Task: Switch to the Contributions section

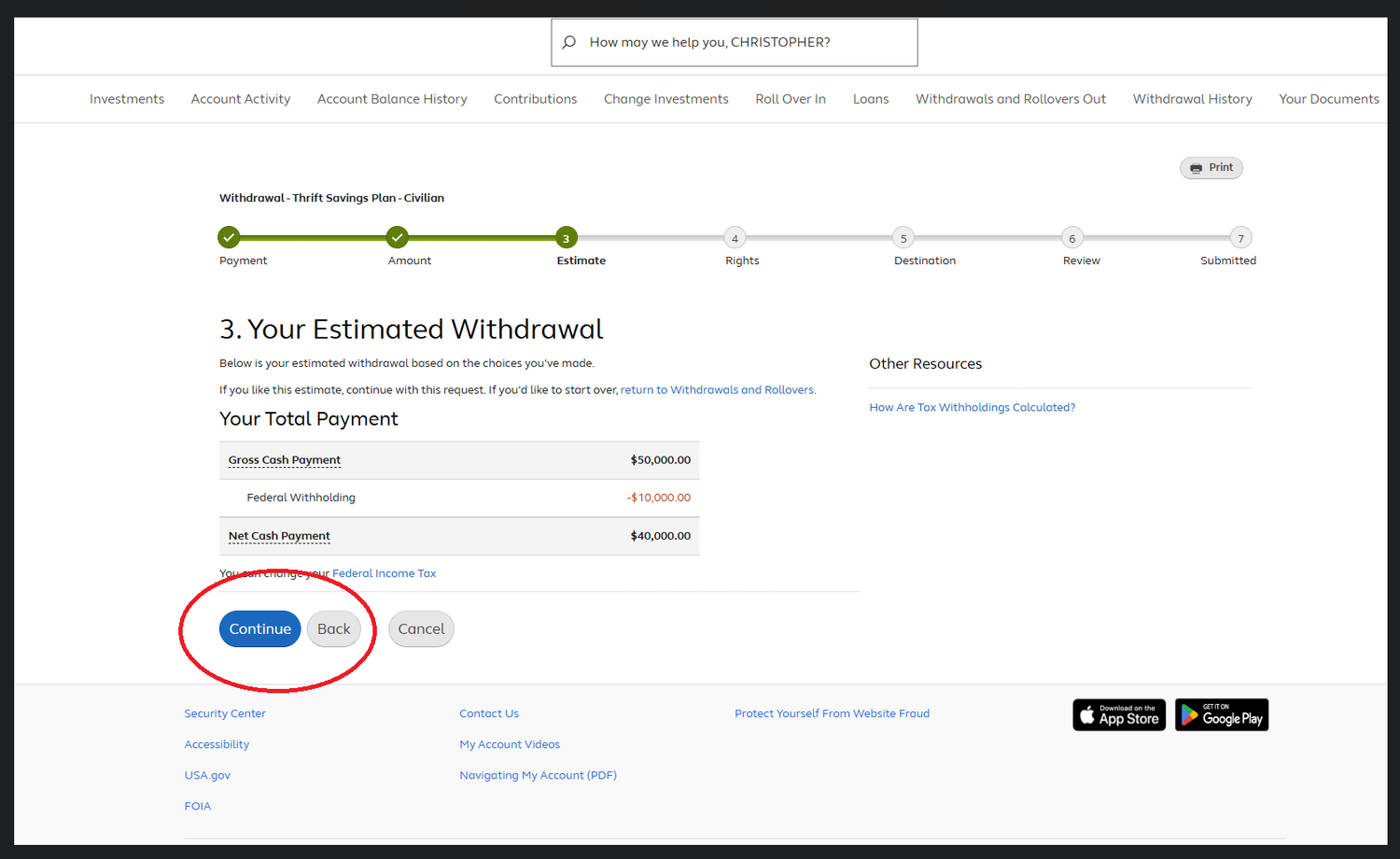Action: click(535, 98)
